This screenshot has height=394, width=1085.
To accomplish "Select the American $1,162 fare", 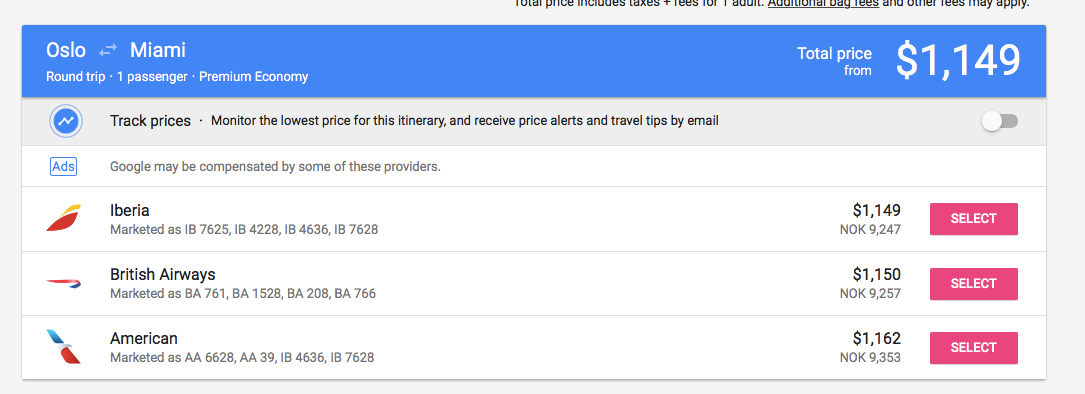I will coord(974,348).
